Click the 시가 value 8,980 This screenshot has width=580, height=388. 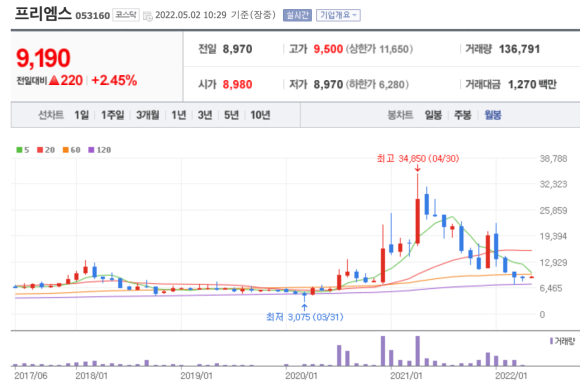[x=237, y=85]
